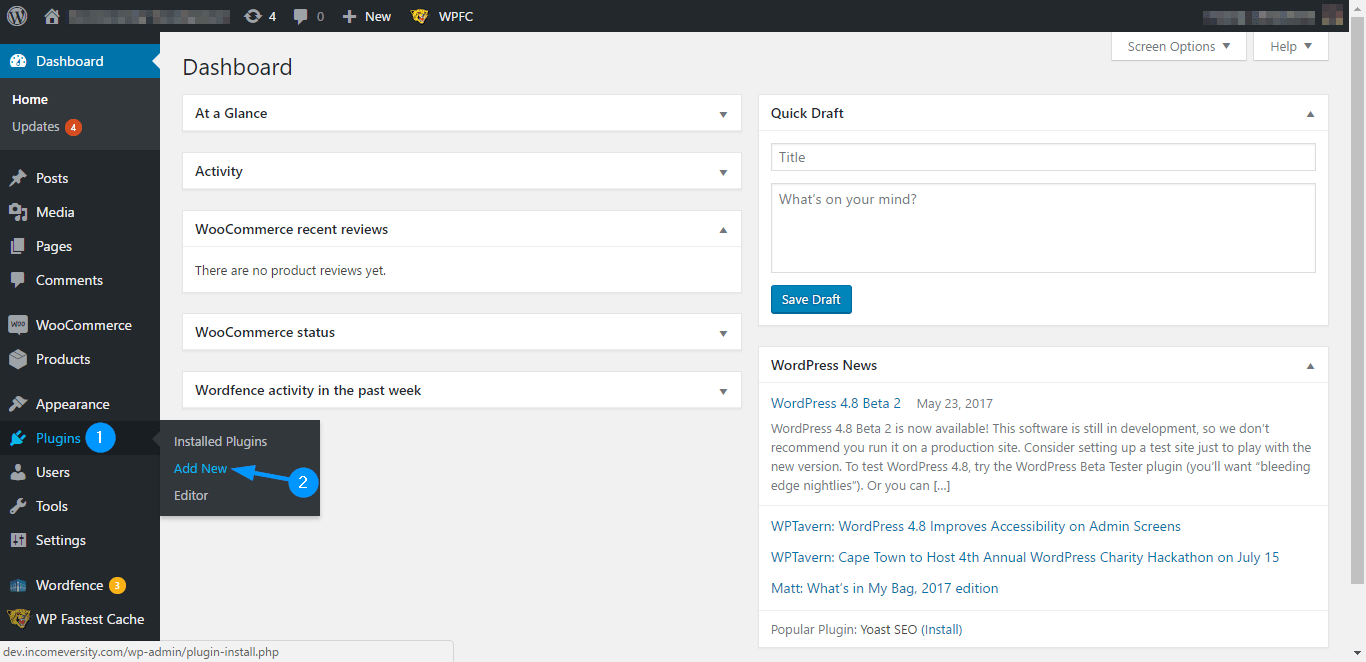Open the updates icon showing 4
Screen dimensions: 1366x662
pyautogui.click(x=253, y=16)
